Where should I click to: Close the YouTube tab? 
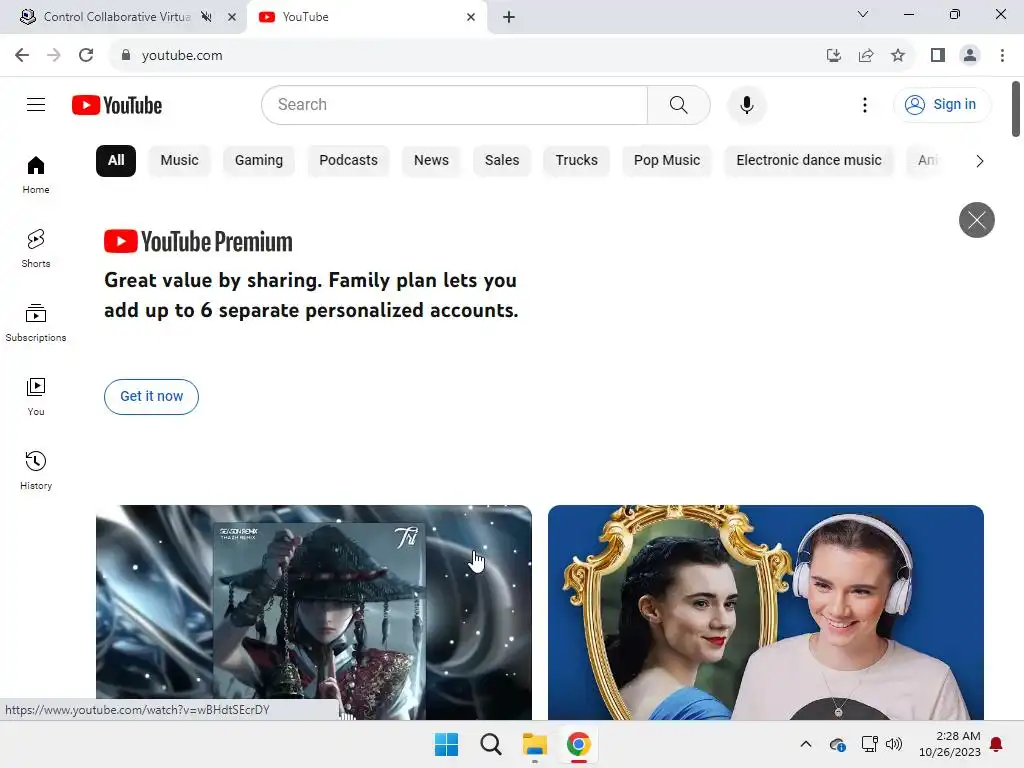(471, 17)
